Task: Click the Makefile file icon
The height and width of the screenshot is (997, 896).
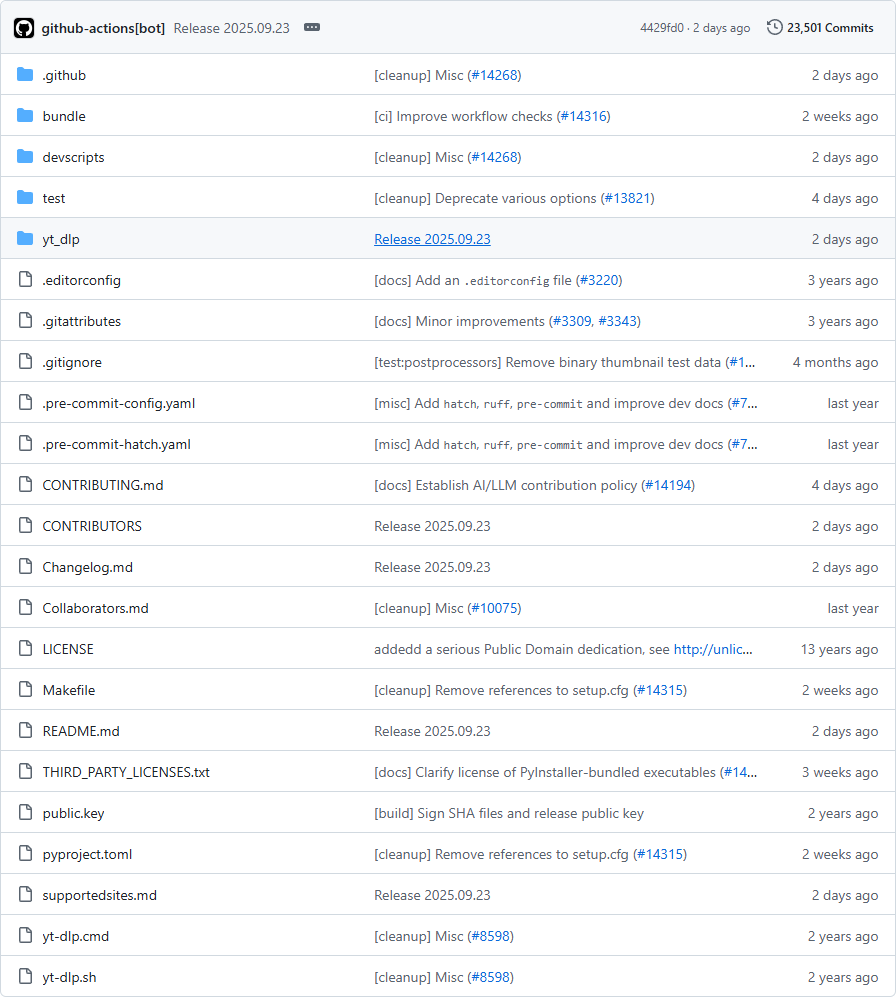Action: pos(25,690)
